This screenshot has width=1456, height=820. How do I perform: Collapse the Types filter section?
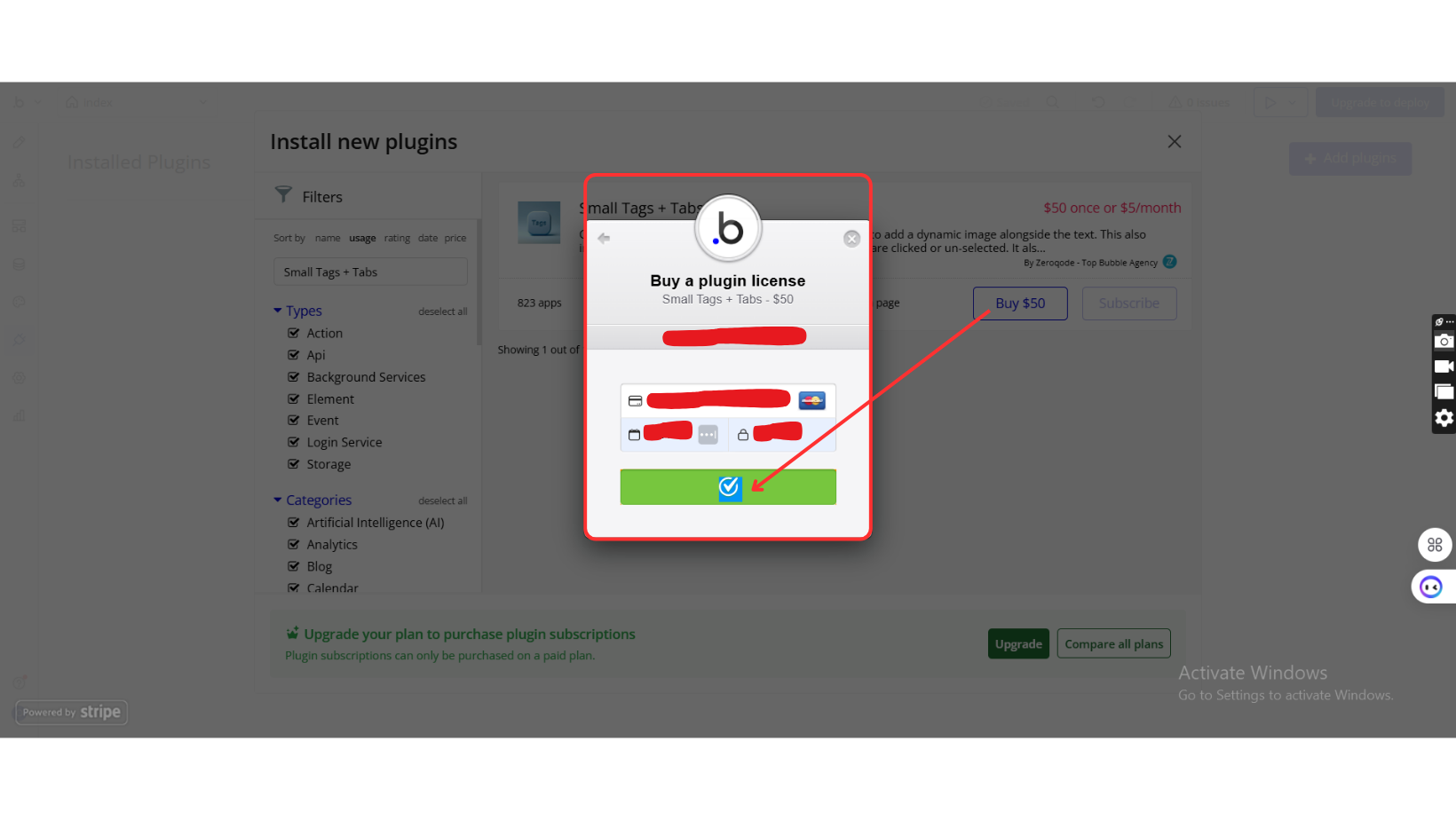click(297, 311)
